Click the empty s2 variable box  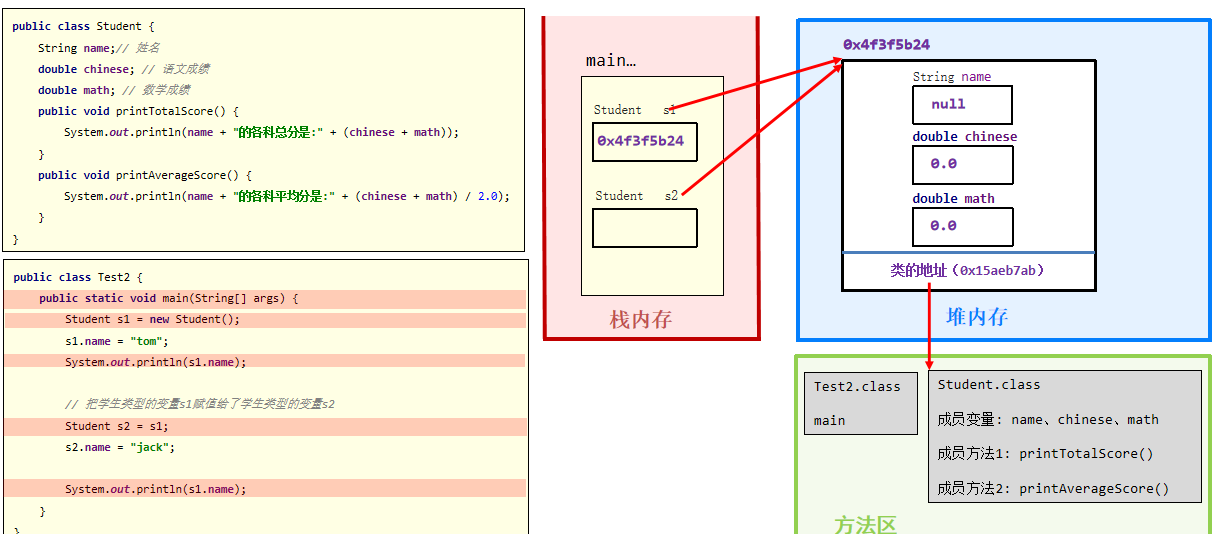(x=644, y=228)
